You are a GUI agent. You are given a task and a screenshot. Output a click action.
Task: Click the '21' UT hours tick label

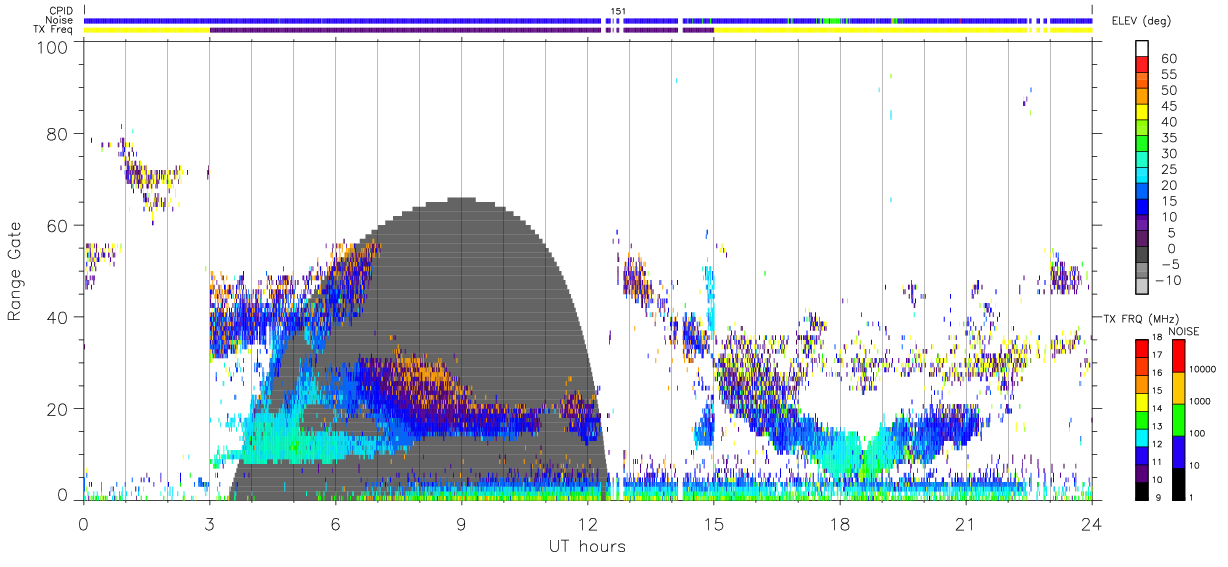pos(965,523)
